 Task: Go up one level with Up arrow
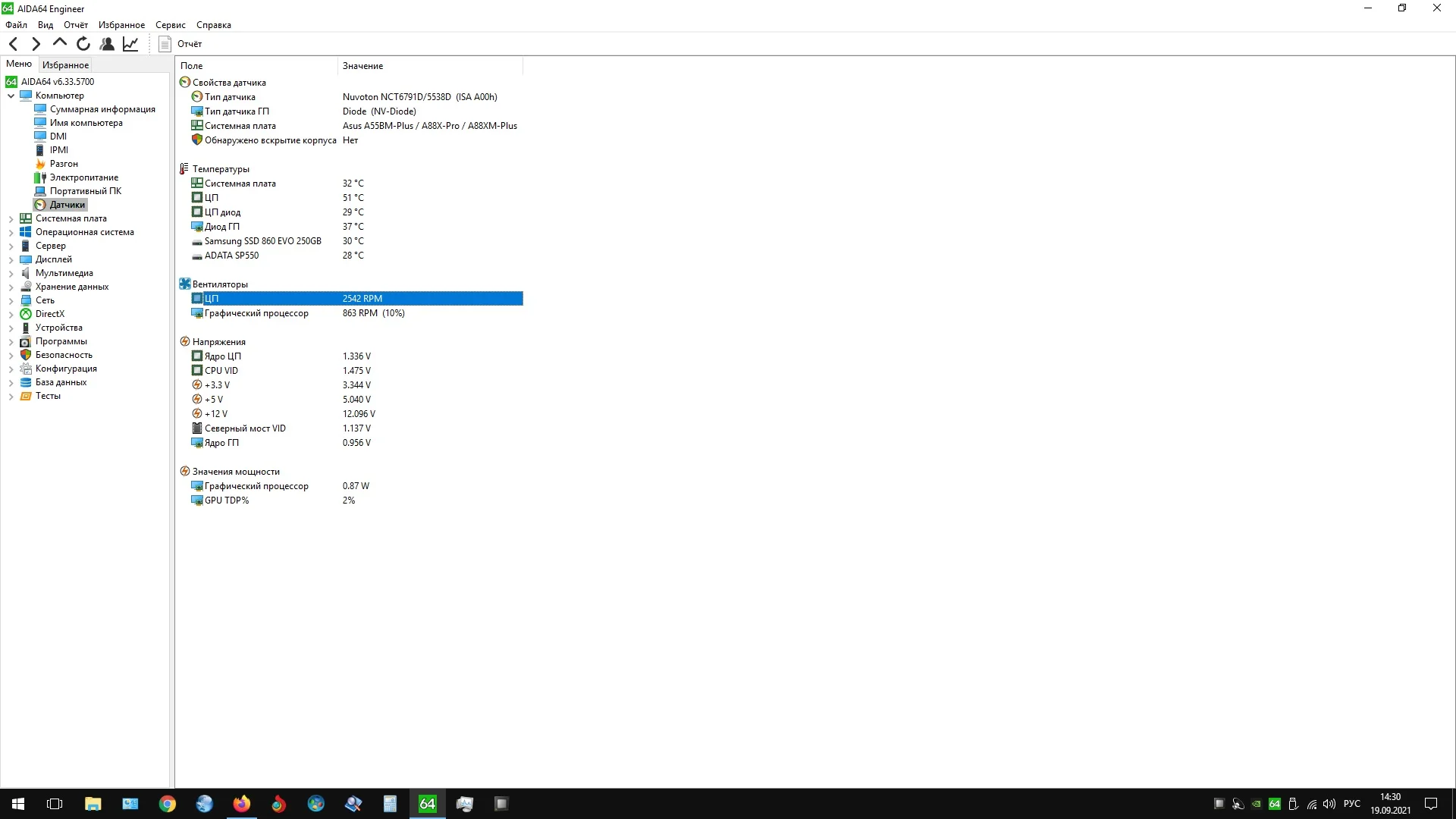[60, 43]
